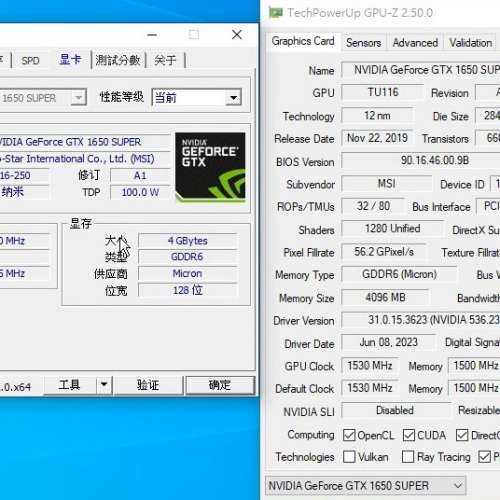Click the CPU-Z TDP value 100.0 W
The image size is (500, 500).
coord(140,192)
